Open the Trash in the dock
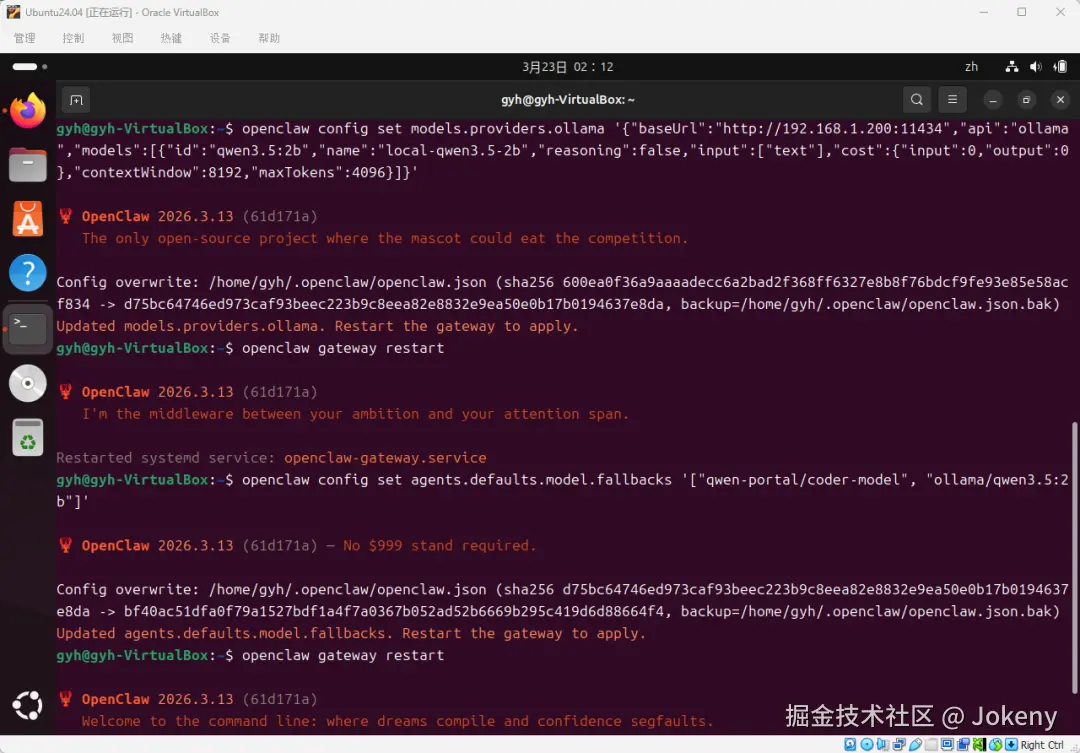 [x=28, y=437]
